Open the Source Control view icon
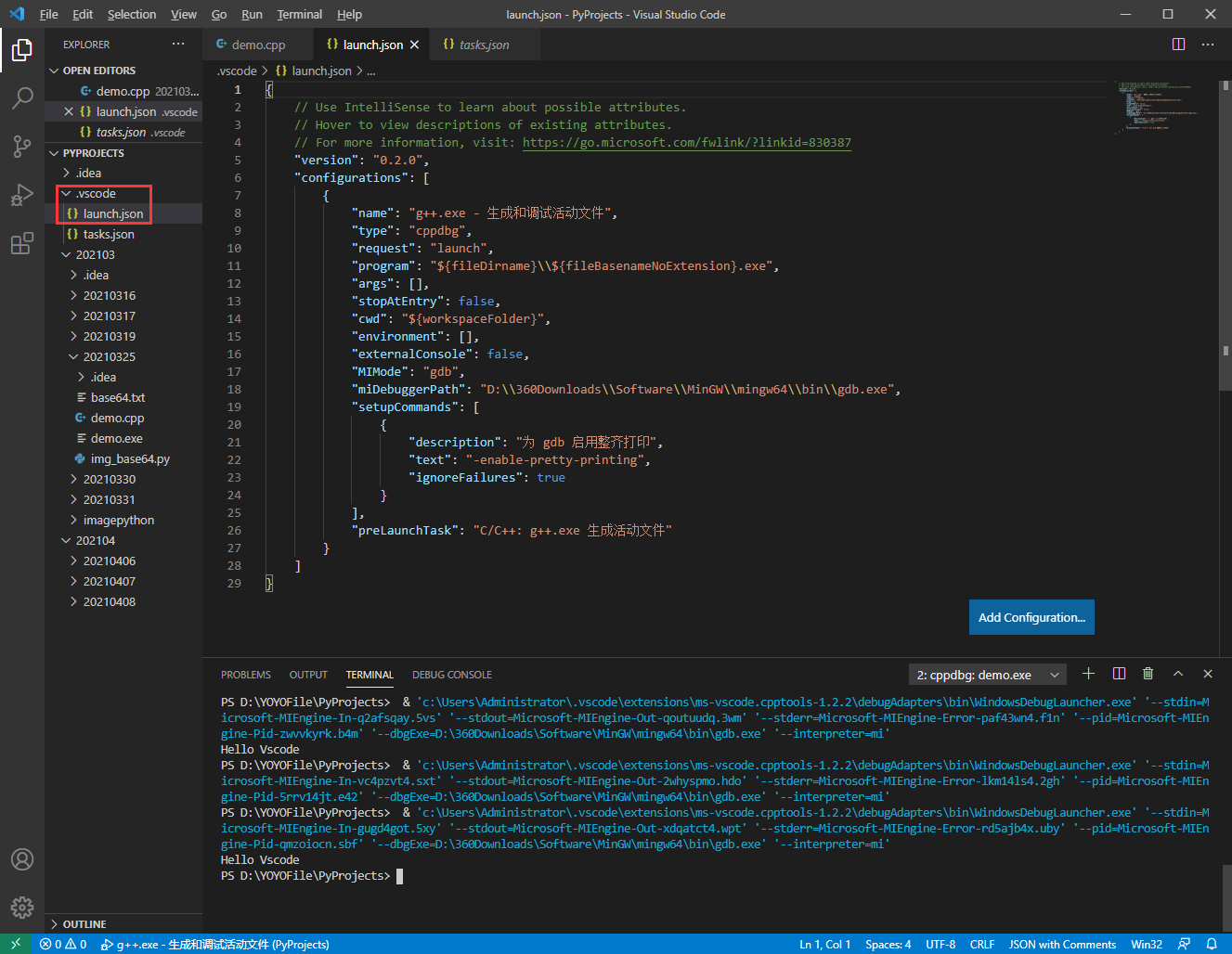The image size is (1232, 954). (x=22, y=147)
